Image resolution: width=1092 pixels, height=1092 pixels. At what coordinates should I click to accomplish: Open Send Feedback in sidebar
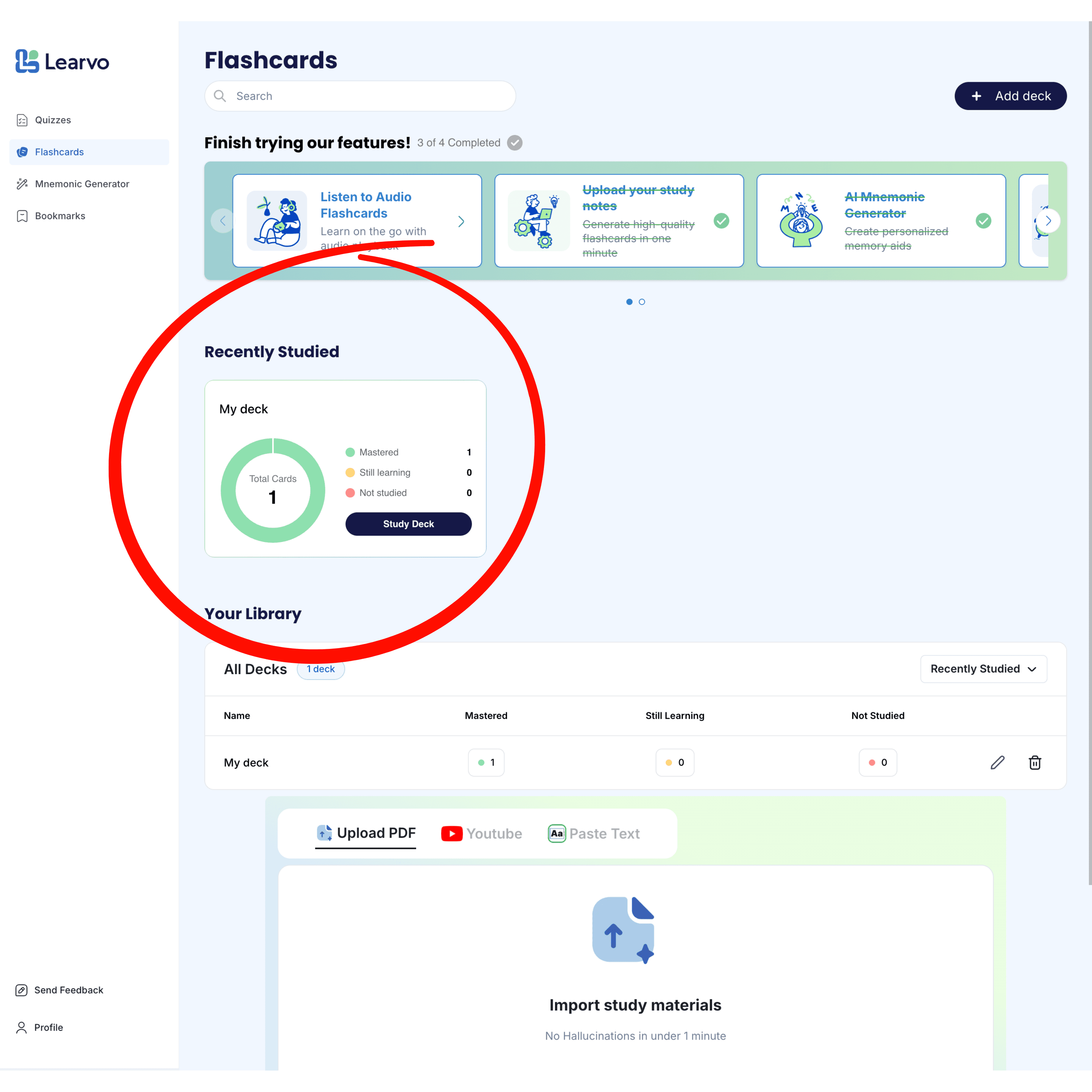coord(68,990)
